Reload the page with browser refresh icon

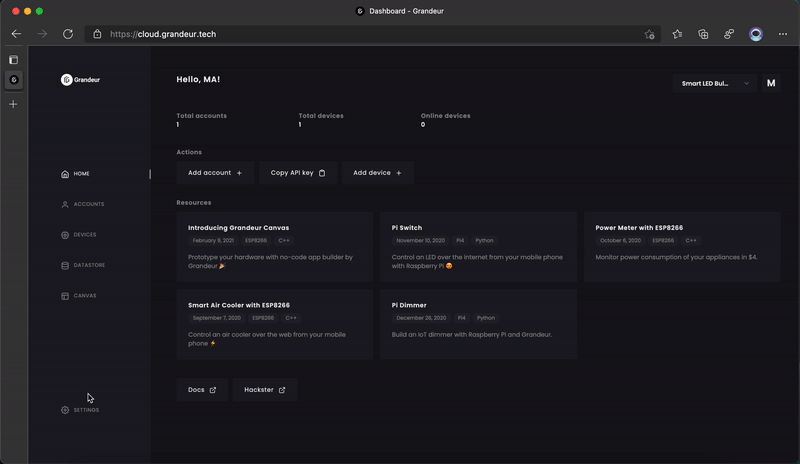pyautogui.click(x=68, y=34)
